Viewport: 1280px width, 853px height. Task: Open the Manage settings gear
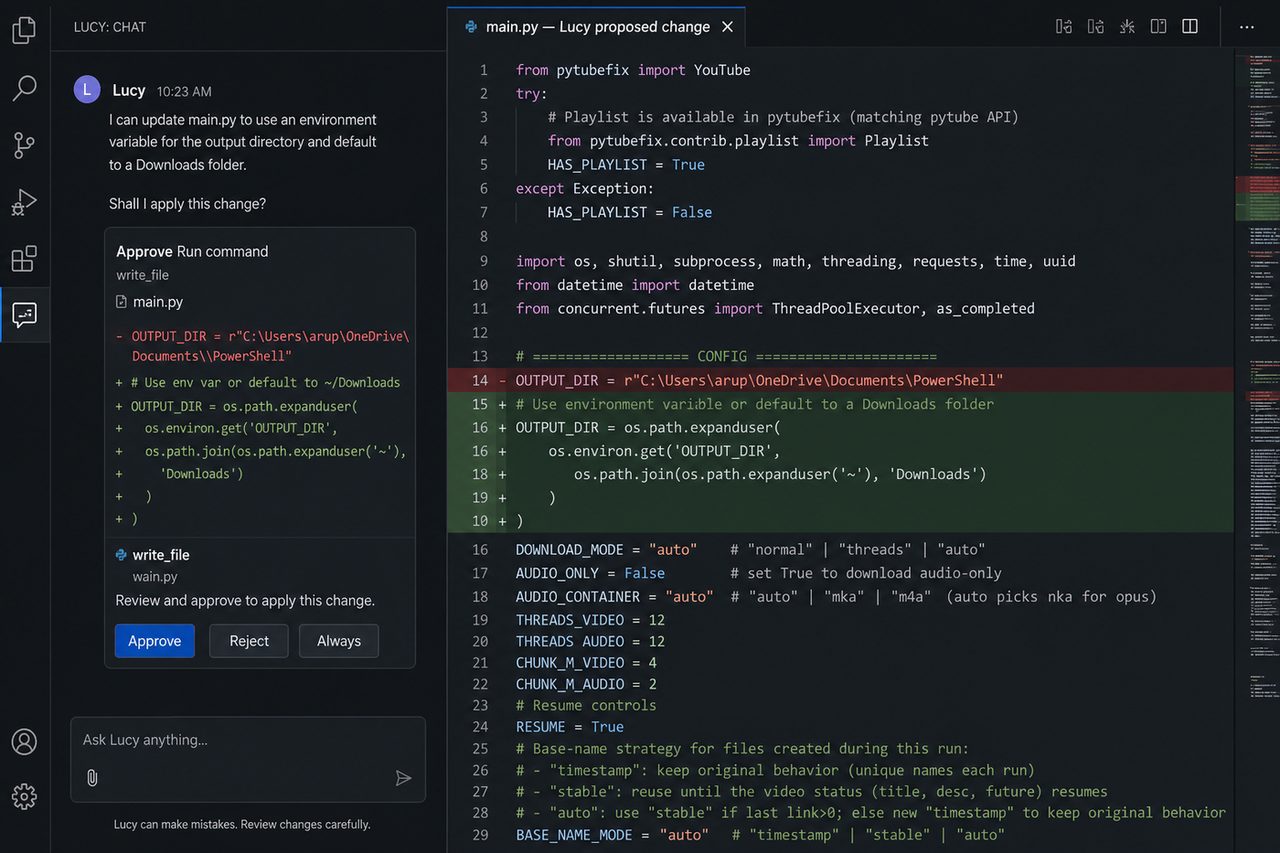(x=24, y=796)
